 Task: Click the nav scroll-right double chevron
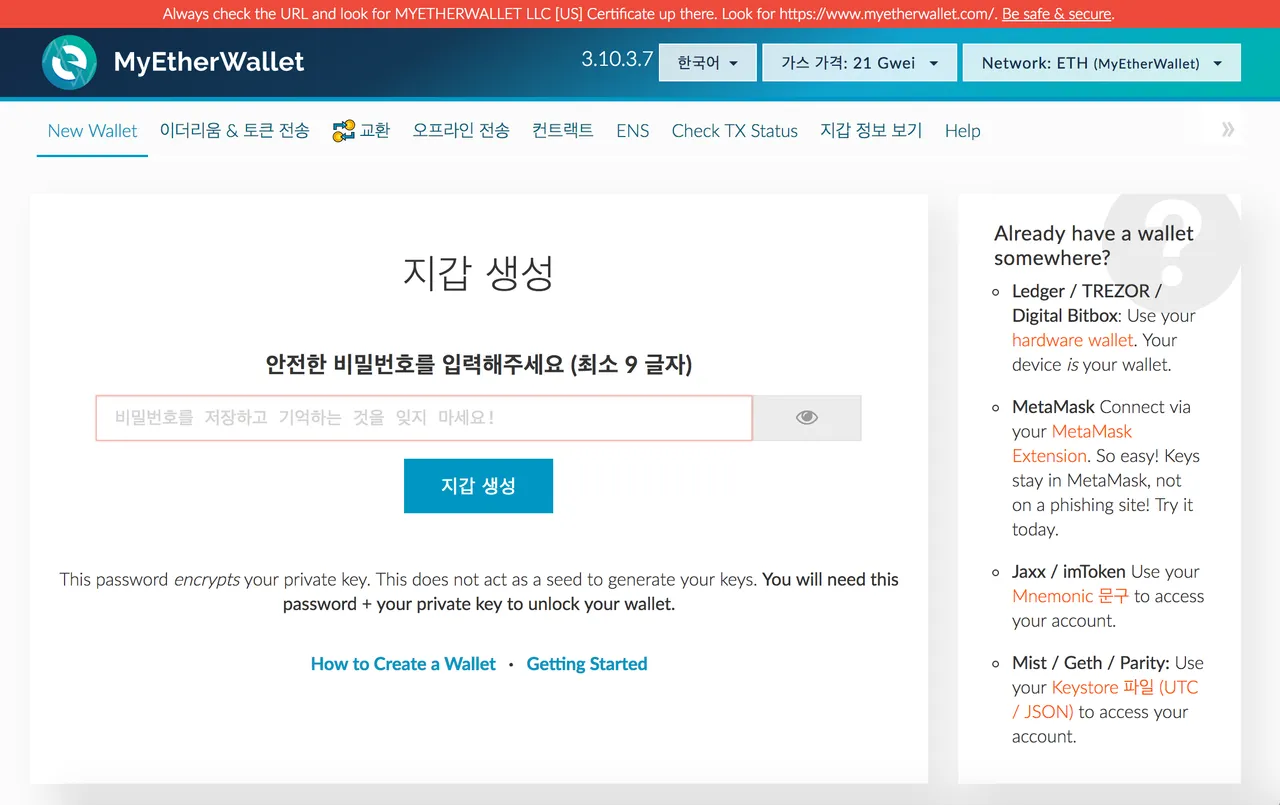coord(1228,129)
